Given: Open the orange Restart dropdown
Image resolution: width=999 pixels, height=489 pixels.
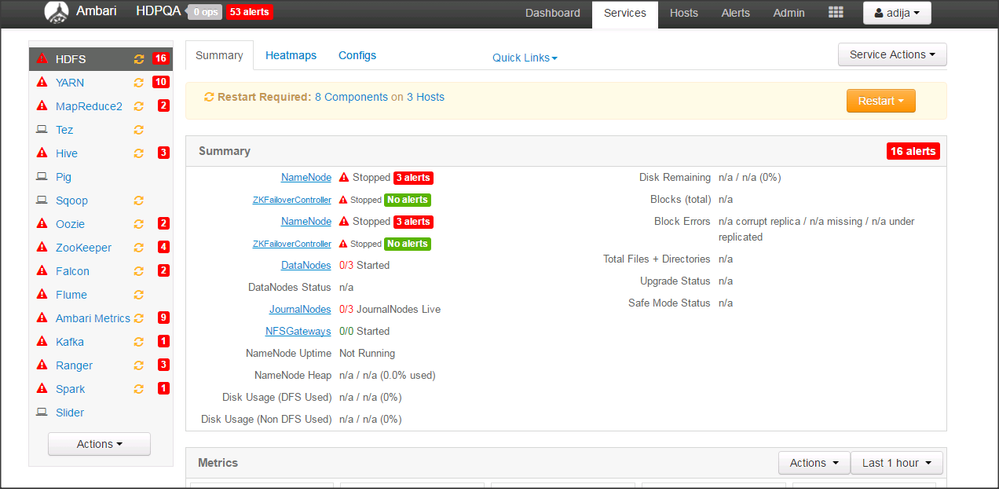Looking at the screenshot, I should tap(880, 101).
